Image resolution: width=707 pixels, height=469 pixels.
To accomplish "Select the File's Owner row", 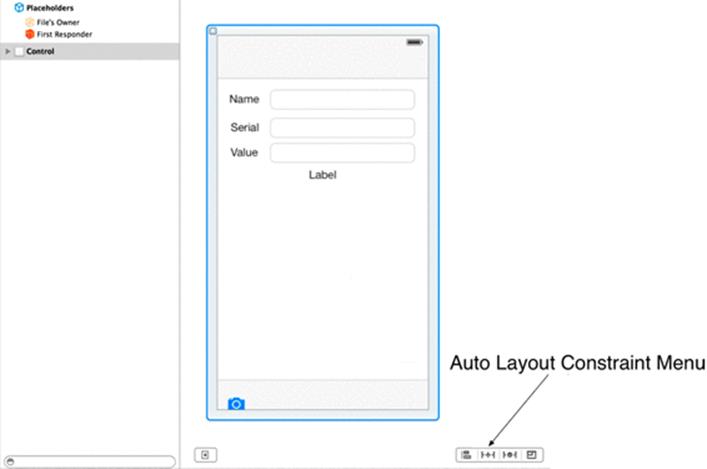I will click(90, 22).
